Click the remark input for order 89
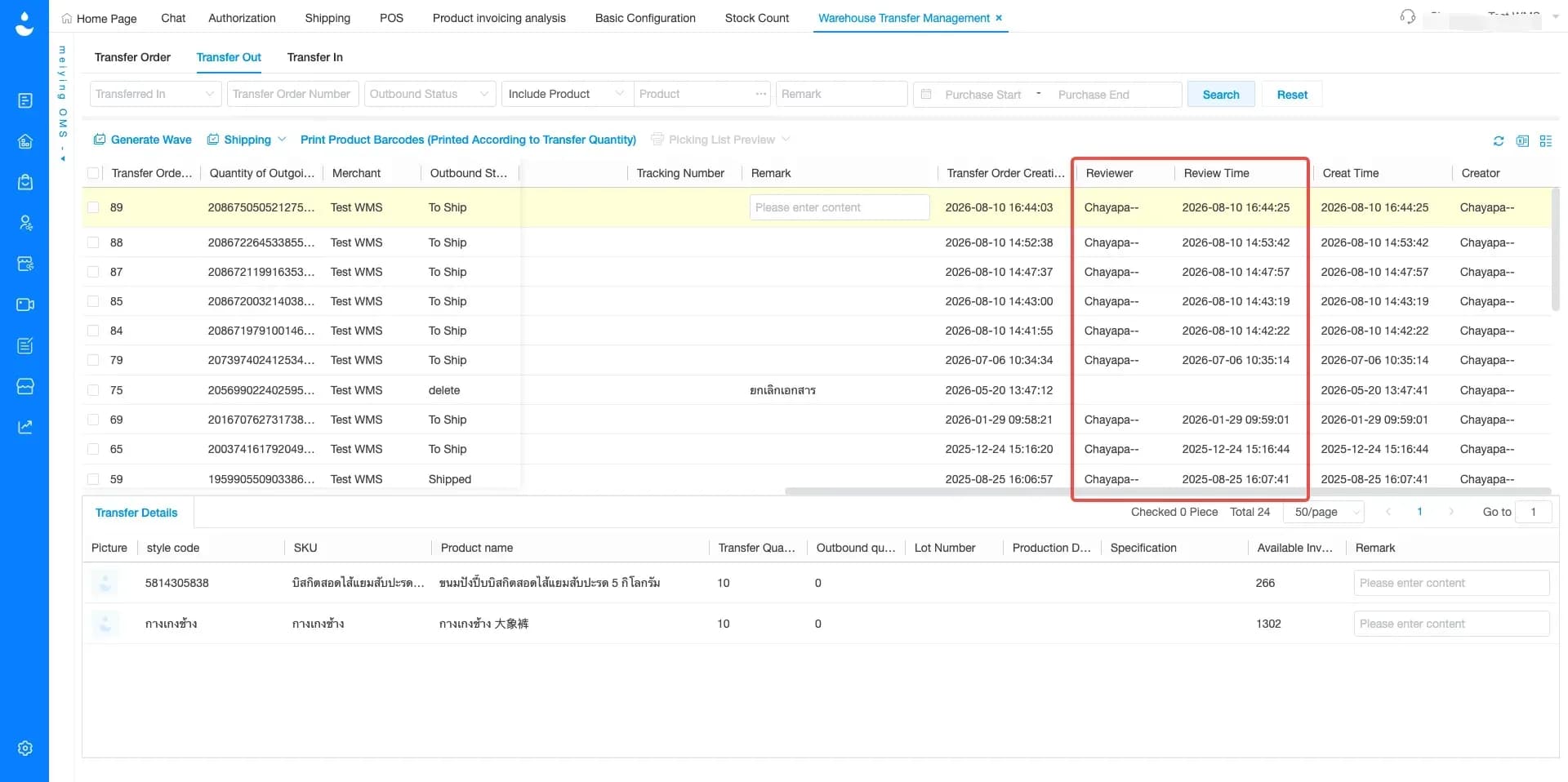Image resolution: width=1568 pixels, height=782 pixels. [x=840, y=207]
